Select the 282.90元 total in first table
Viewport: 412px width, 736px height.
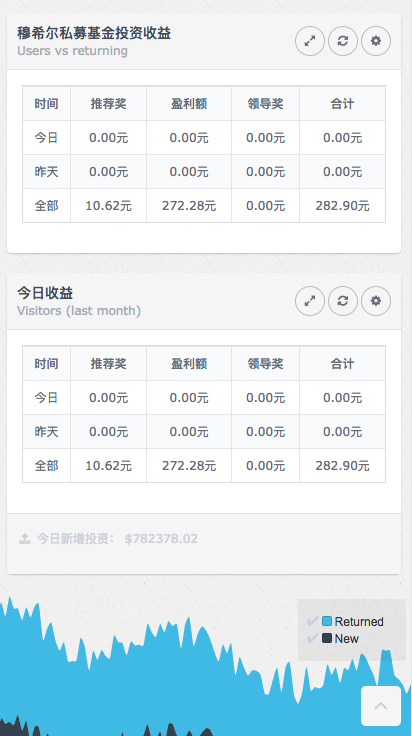[x=343, y=206]
